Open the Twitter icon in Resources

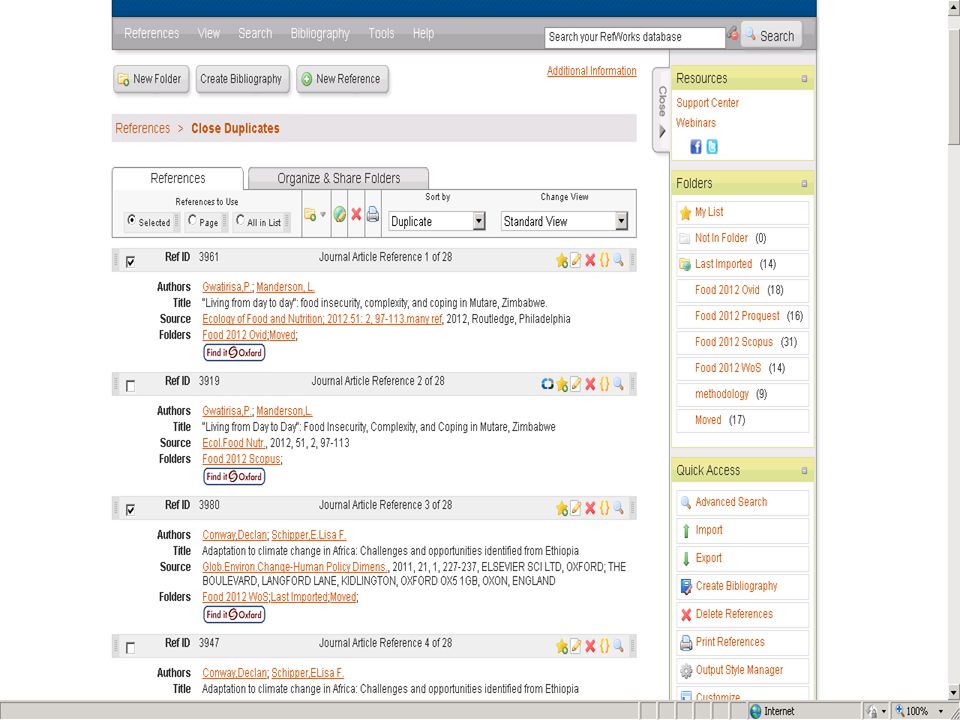[711, 147]
